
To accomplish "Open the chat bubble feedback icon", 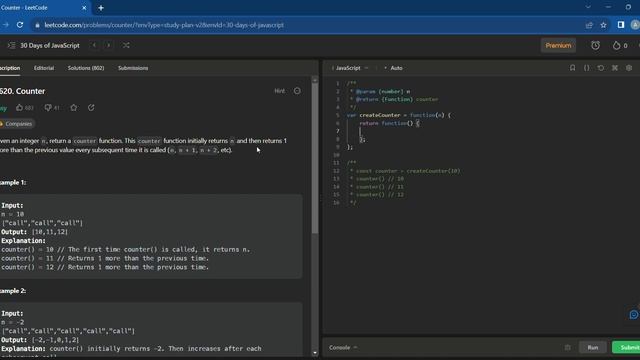I will (x=633, y=315).
